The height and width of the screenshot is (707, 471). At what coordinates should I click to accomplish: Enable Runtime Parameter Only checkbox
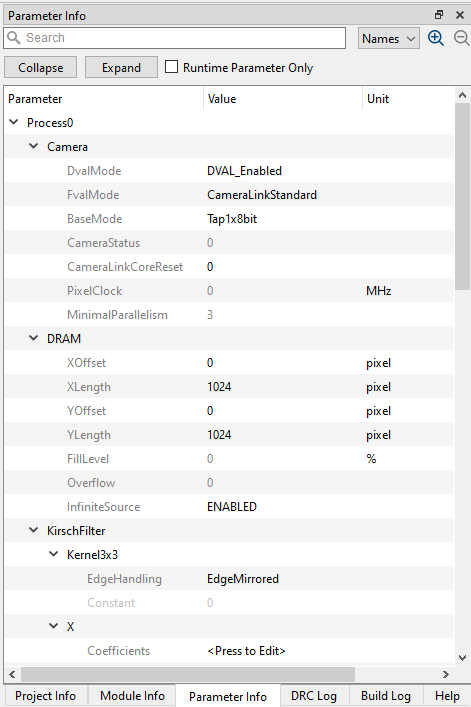point(171,67)
